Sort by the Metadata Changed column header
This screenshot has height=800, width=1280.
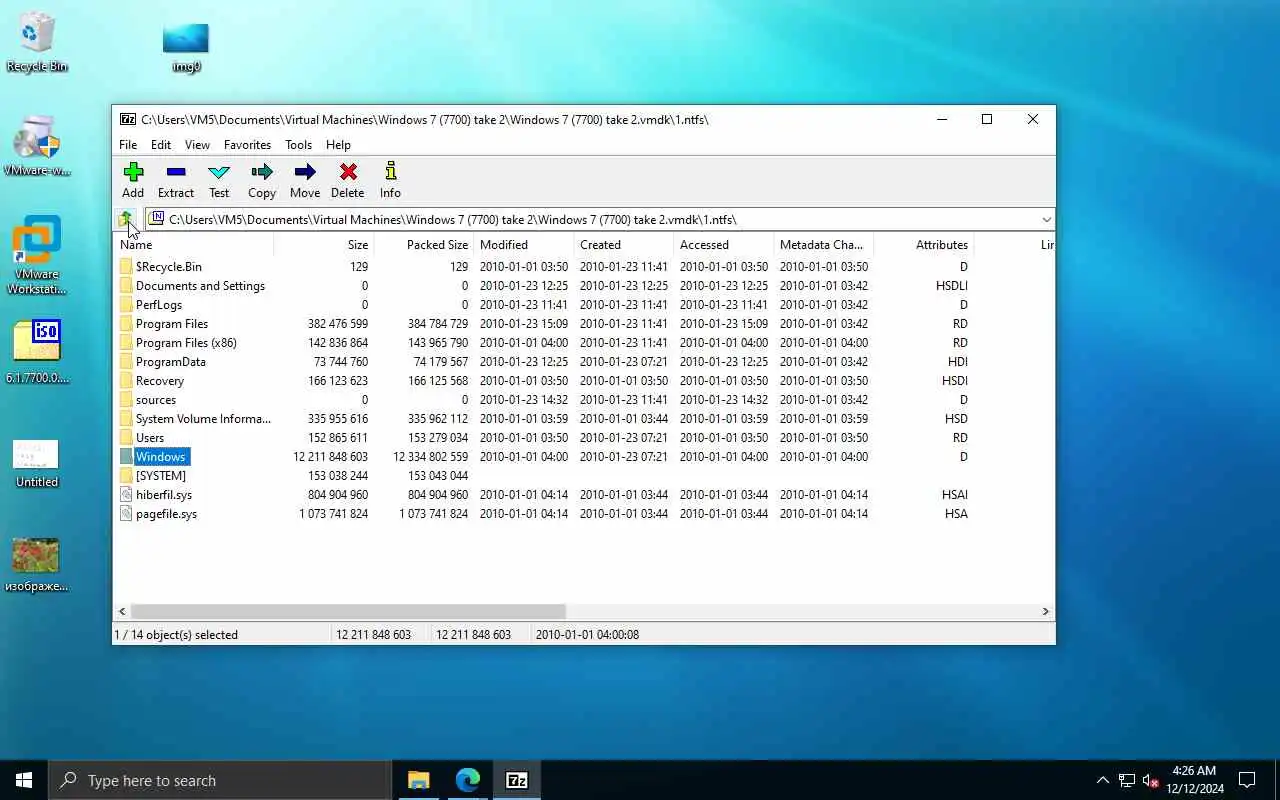824,245
